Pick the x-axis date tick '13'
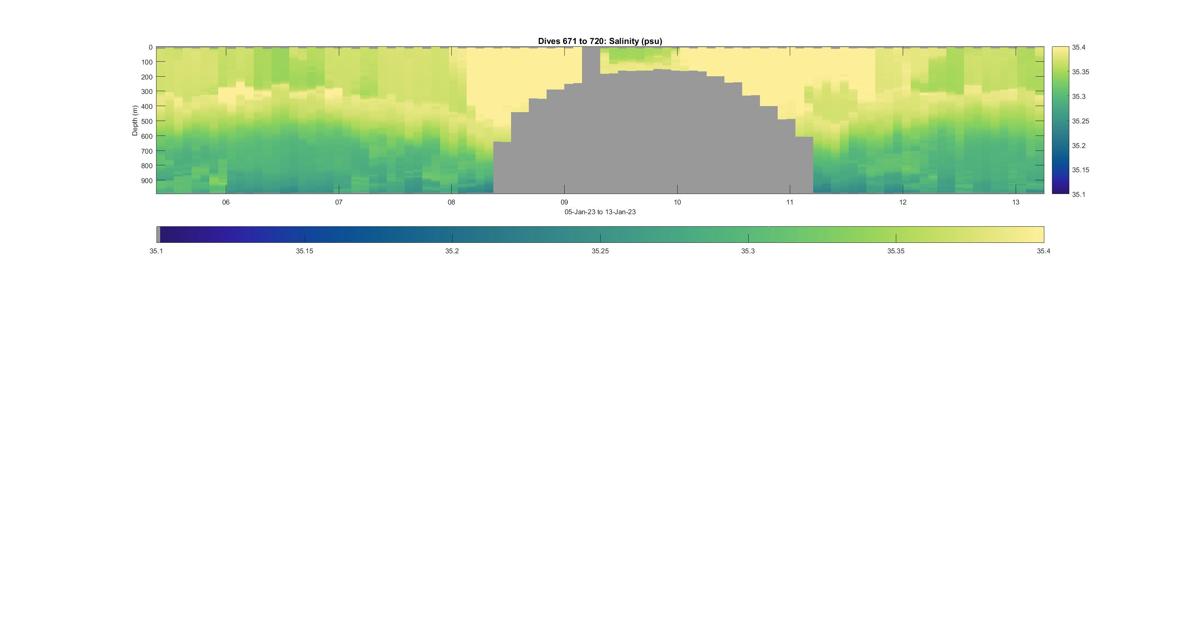This screenshot has height=622, width=1200. pyautogui.click(x=1016, y=202)
